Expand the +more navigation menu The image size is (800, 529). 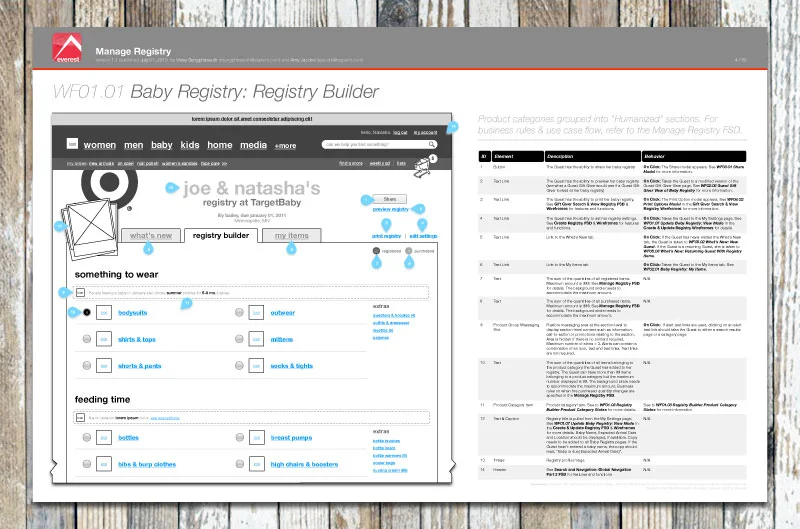pyautogui.click(x=285, y=146)
